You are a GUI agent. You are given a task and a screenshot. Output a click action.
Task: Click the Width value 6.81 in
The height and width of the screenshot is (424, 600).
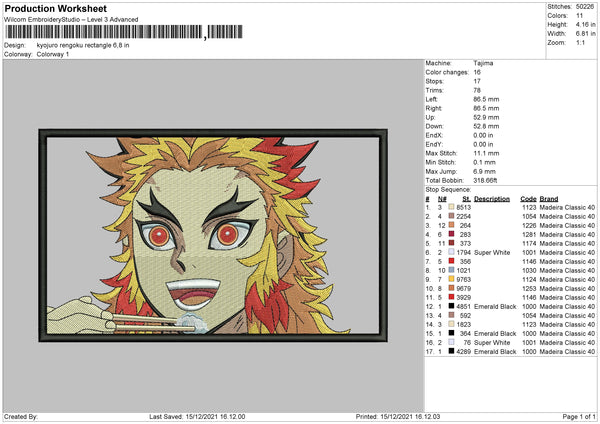(x=585, y=34)
